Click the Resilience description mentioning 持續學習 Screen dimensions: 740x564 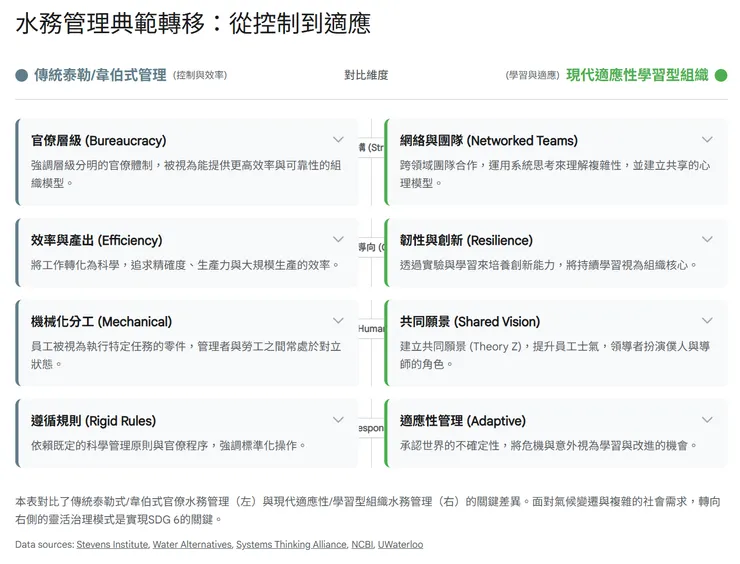[548, 265]
